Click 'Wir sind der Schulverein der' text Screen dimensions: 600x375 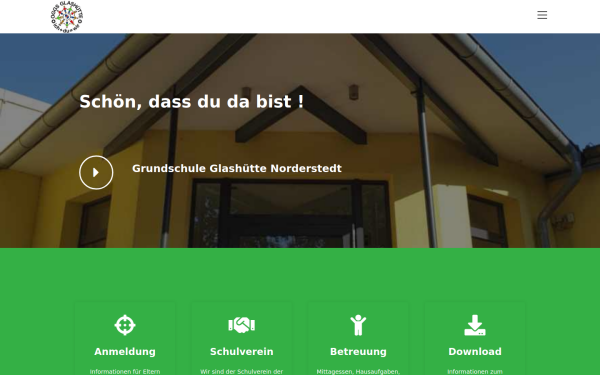(241, 371)
